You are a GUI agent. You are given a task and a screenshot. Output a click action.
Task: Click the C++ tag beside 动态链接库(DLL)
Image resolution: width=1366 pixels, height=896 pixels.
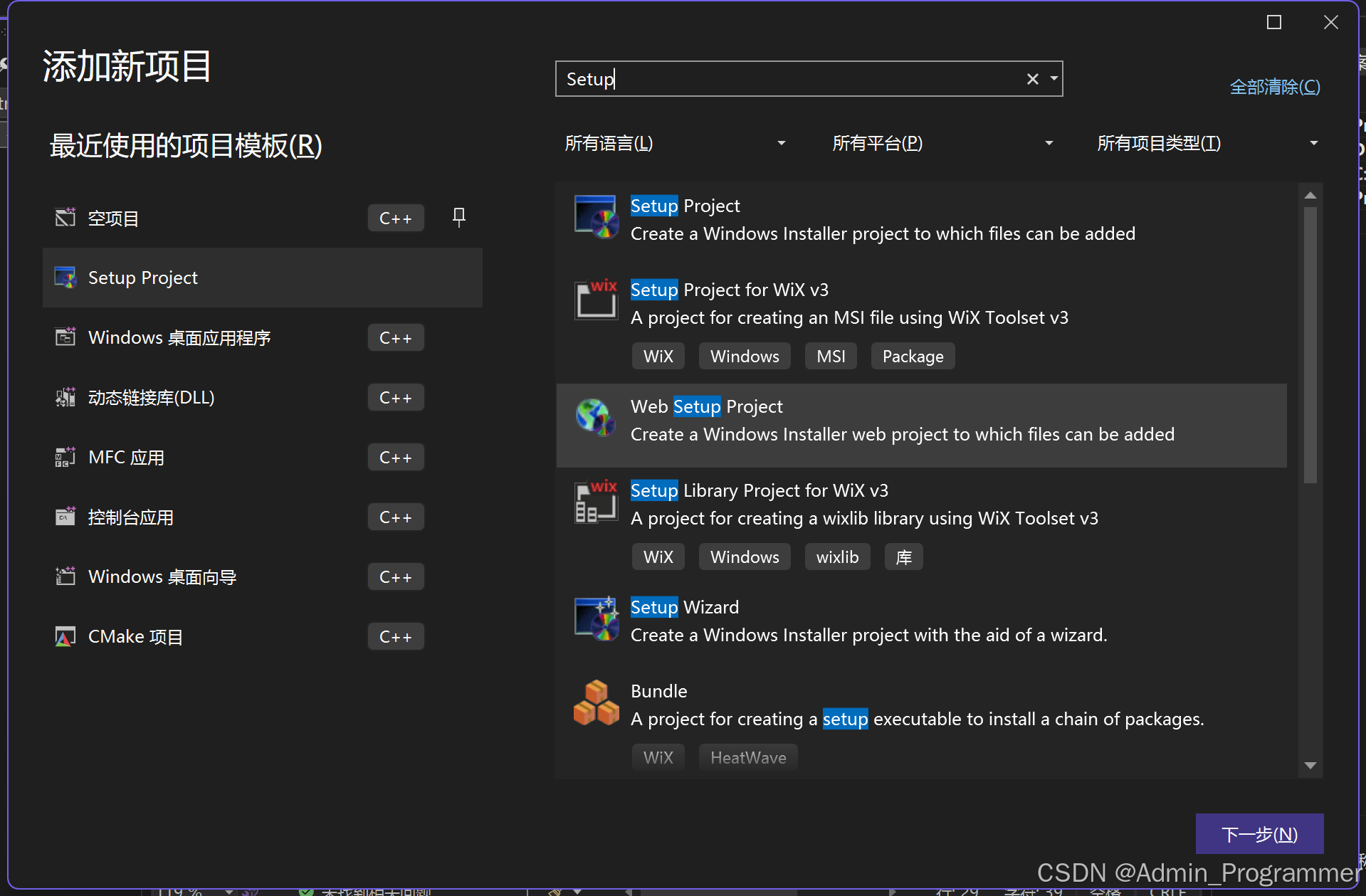pyautogui.click(x=396, y=397)
